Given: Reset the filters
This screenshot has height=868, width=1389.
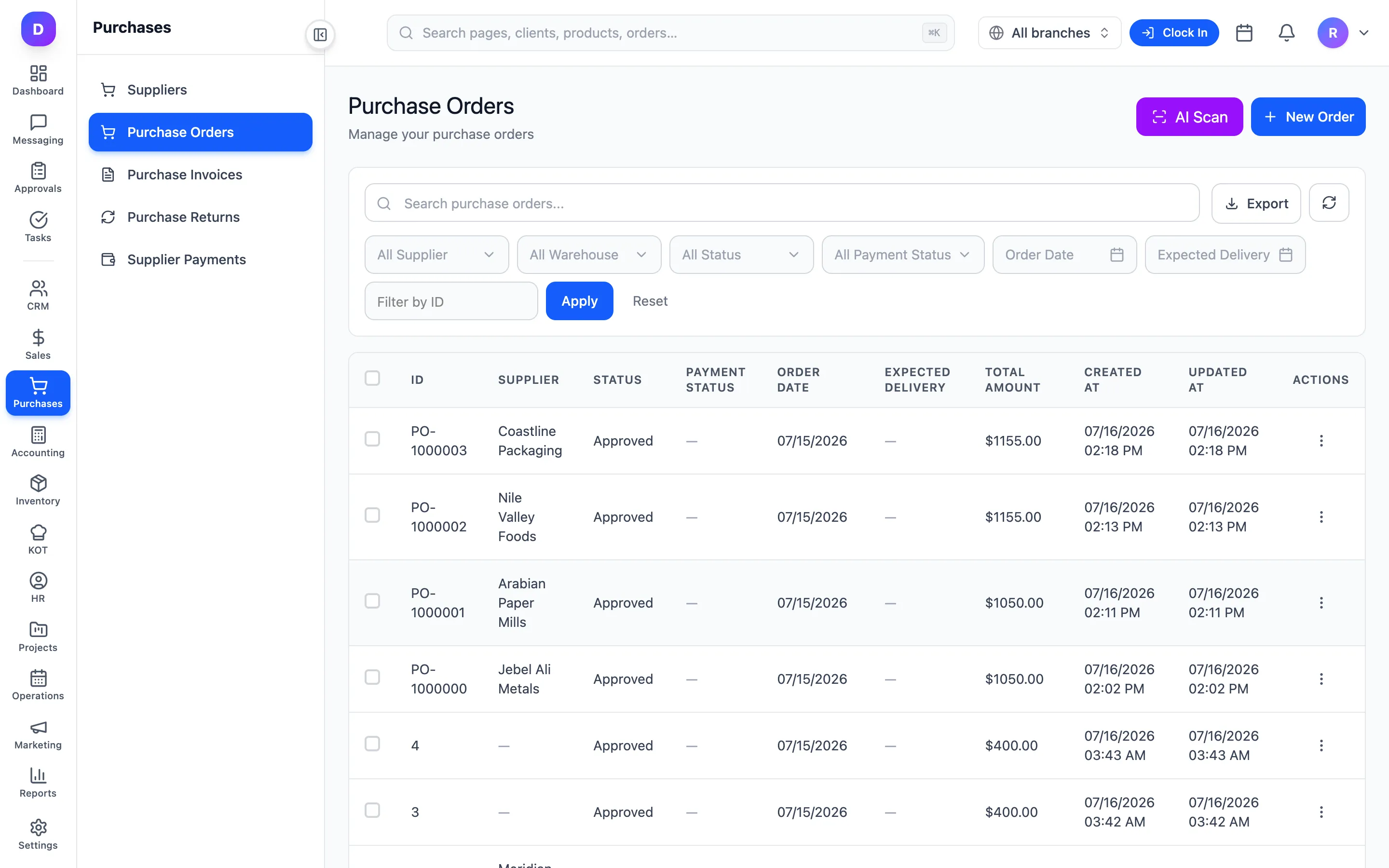Looking at the screenshot, I should (650, 301).
